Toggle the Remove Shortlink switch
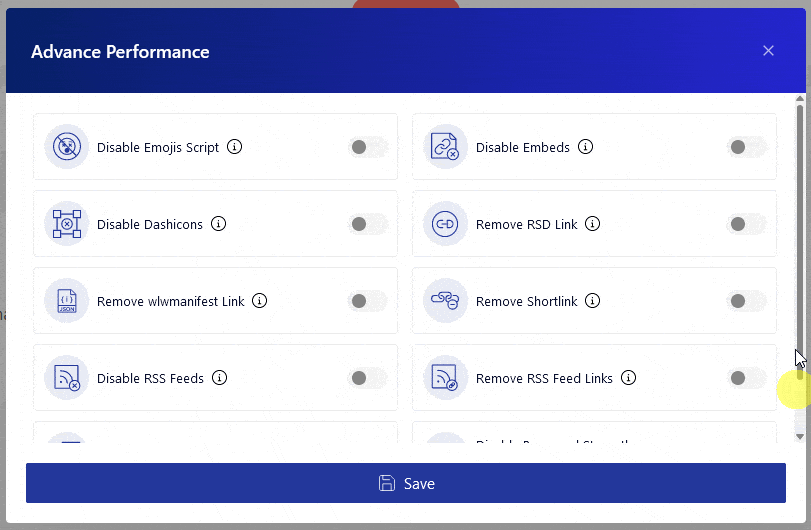 pos(747,301)
